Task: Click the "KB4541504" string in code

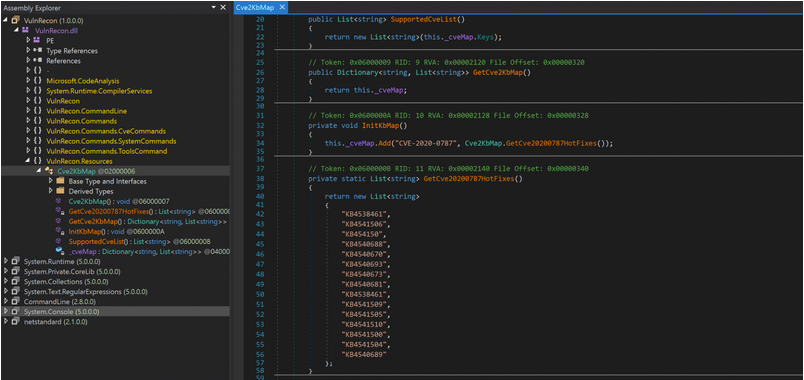Action: coord(365,345)
